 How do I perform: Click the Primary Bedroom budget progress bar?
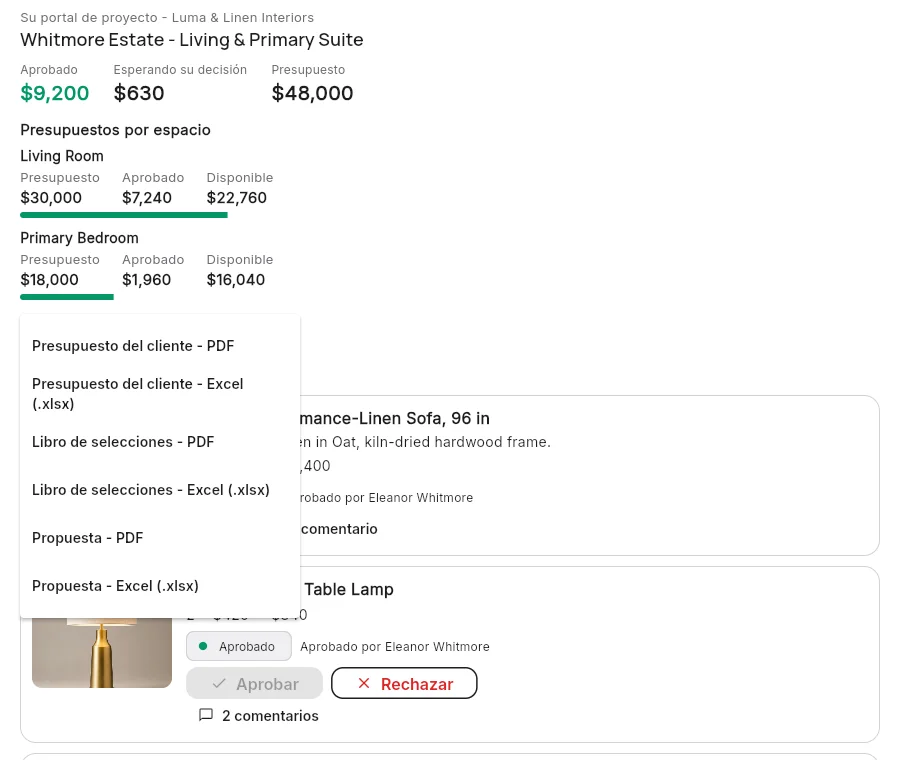pos(67,297)
